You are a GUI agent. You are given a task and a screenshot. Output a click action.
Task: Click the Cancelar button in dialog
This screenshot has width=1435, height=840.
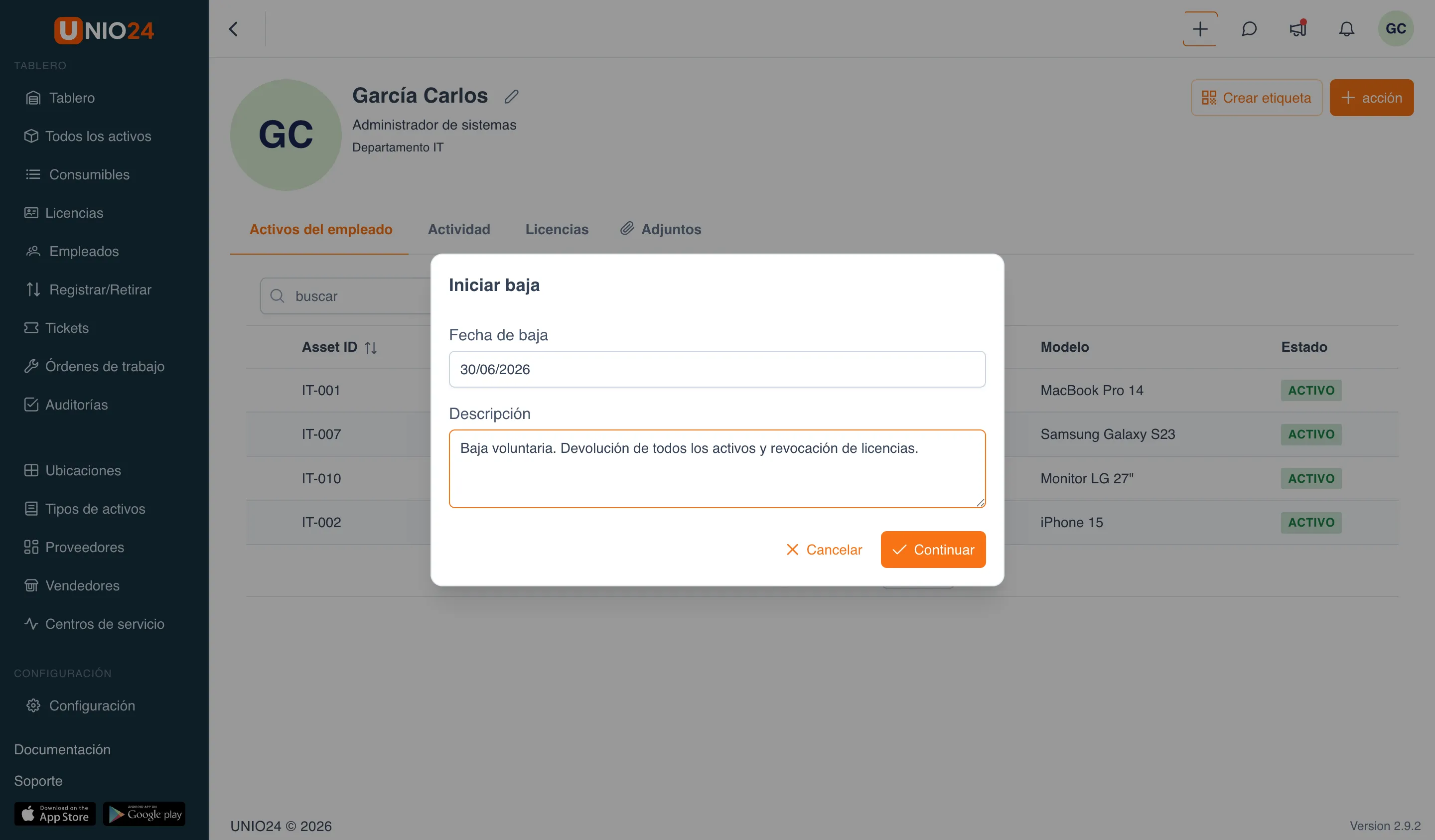(824, 550)
